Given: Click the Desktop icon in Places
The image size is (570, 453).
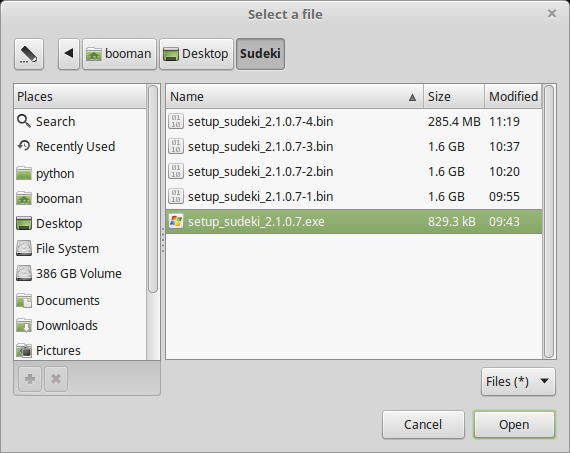Looking at the screenshot, I should pos(24,224).
